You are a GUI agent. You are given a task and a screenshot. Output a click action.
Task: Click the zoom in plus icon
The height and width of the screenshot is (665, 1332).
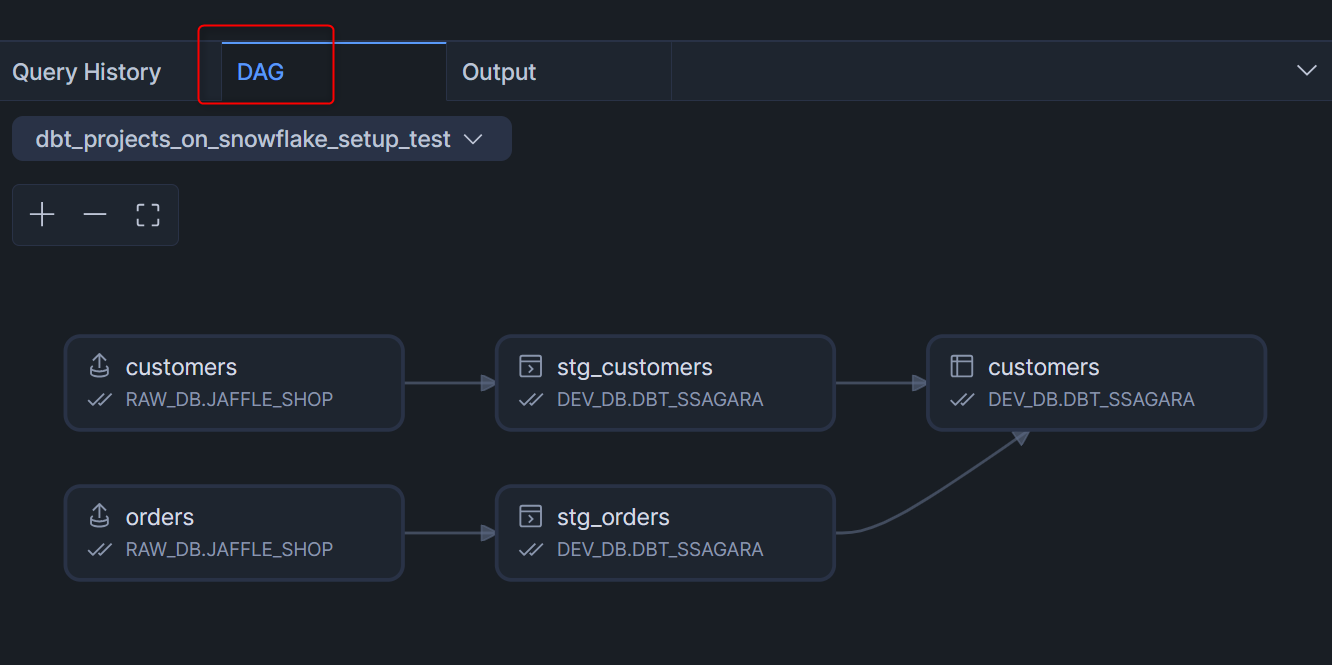coord(42,214)
